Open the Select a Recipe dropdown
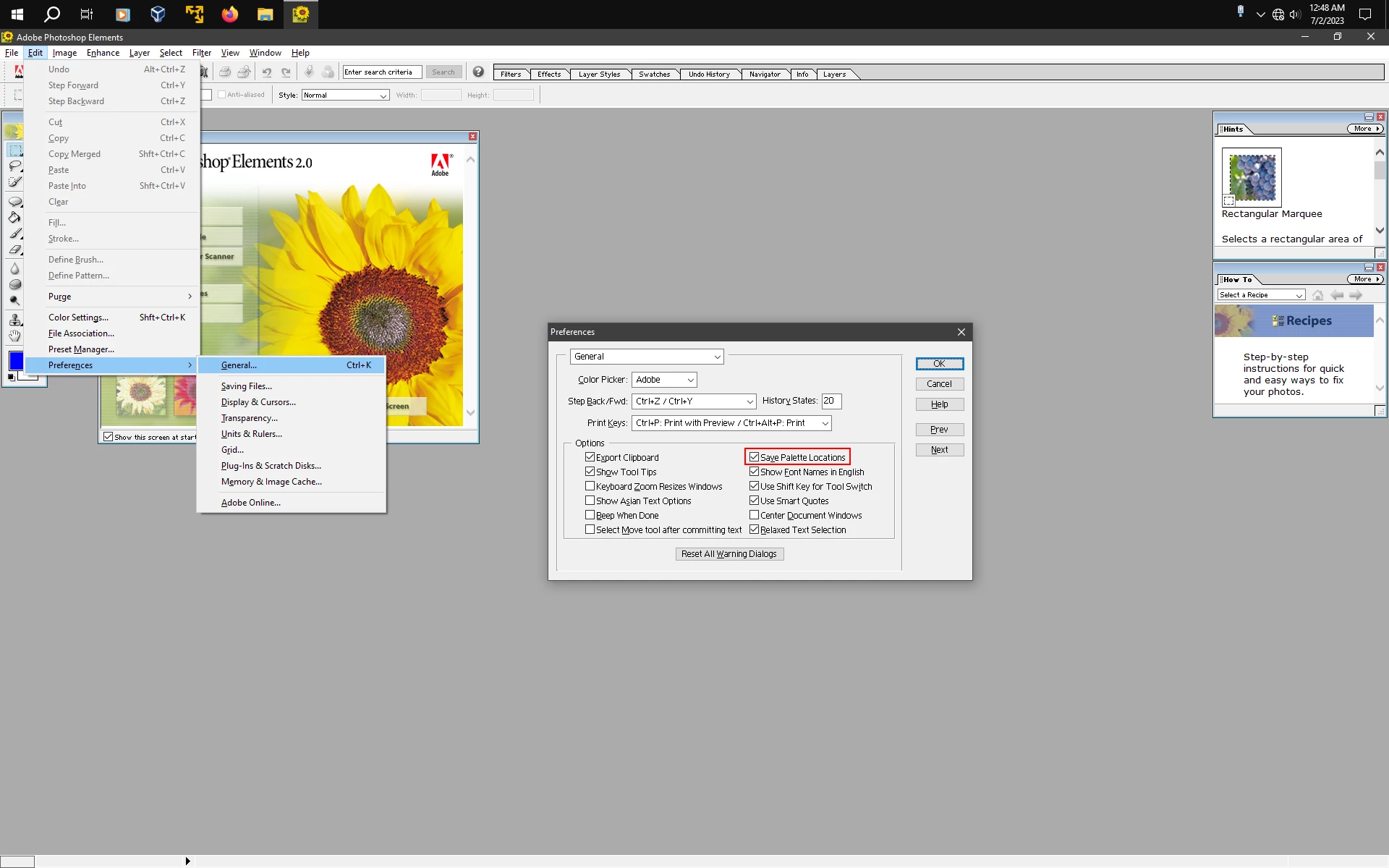This screenshot has width=1389, height=868. (x=1261, y=295)
